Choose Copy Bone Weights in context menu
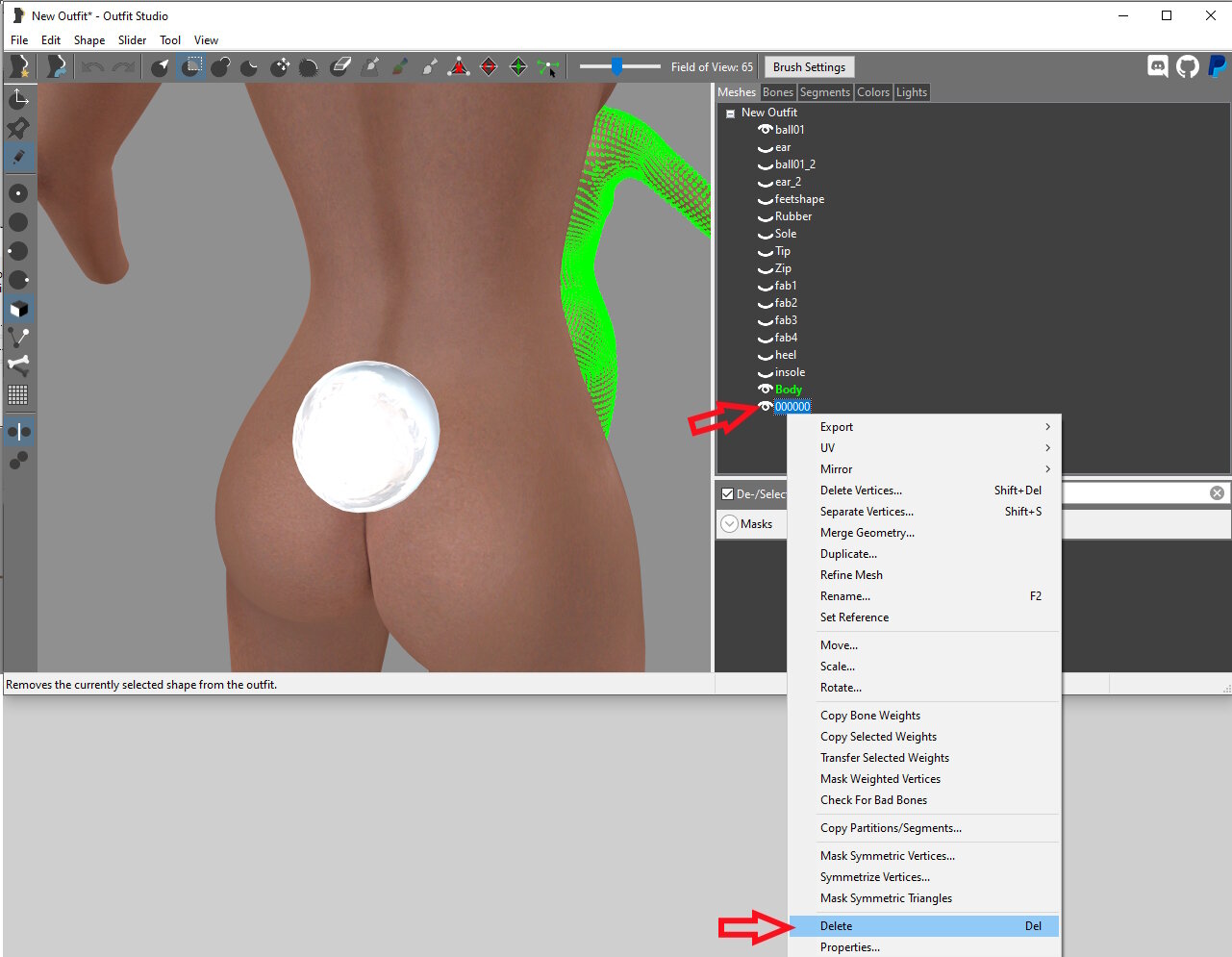This screenshot has width=1232, height=957. (923, 715)
